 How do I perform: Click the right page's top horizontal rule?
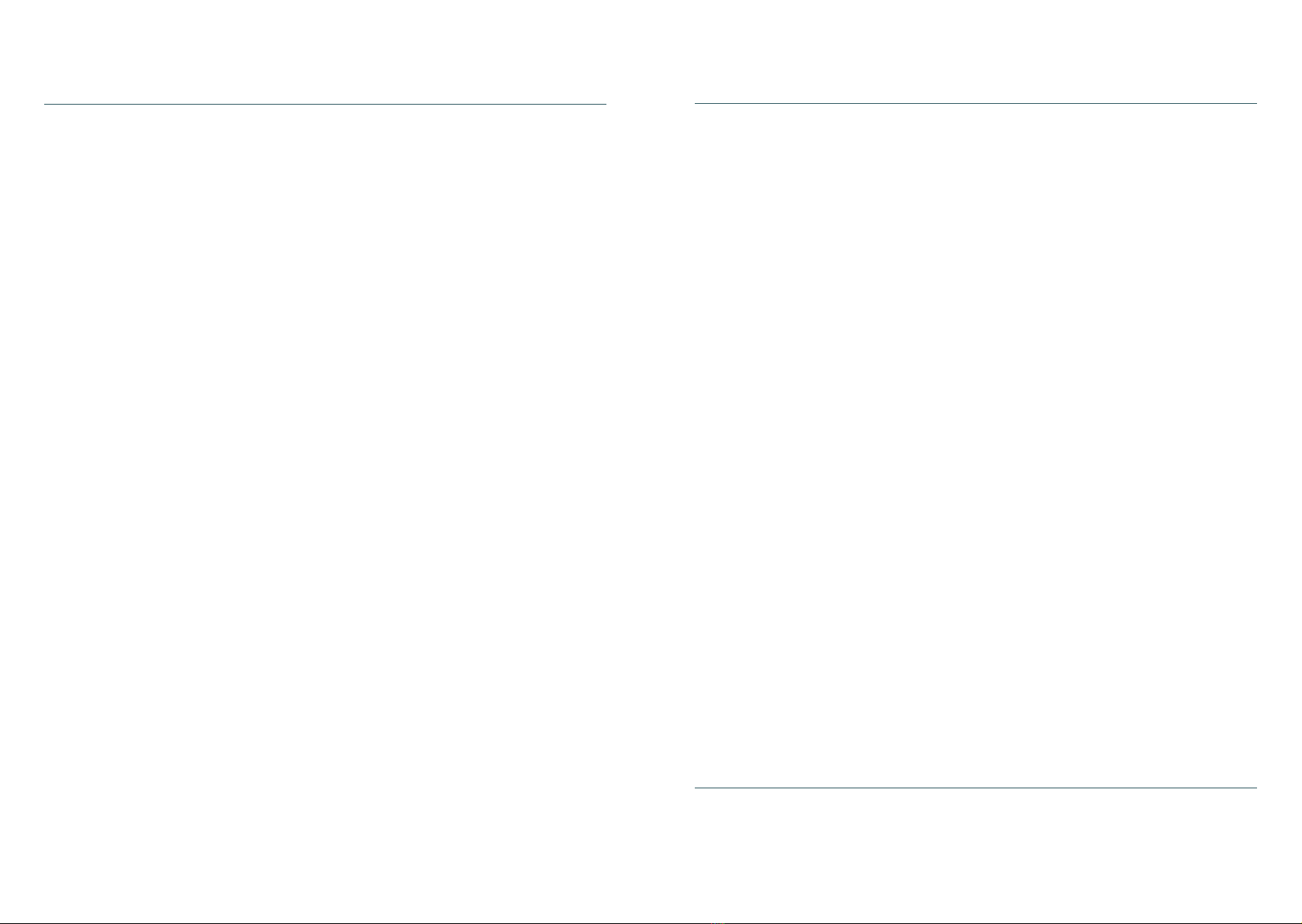(975, 103)
